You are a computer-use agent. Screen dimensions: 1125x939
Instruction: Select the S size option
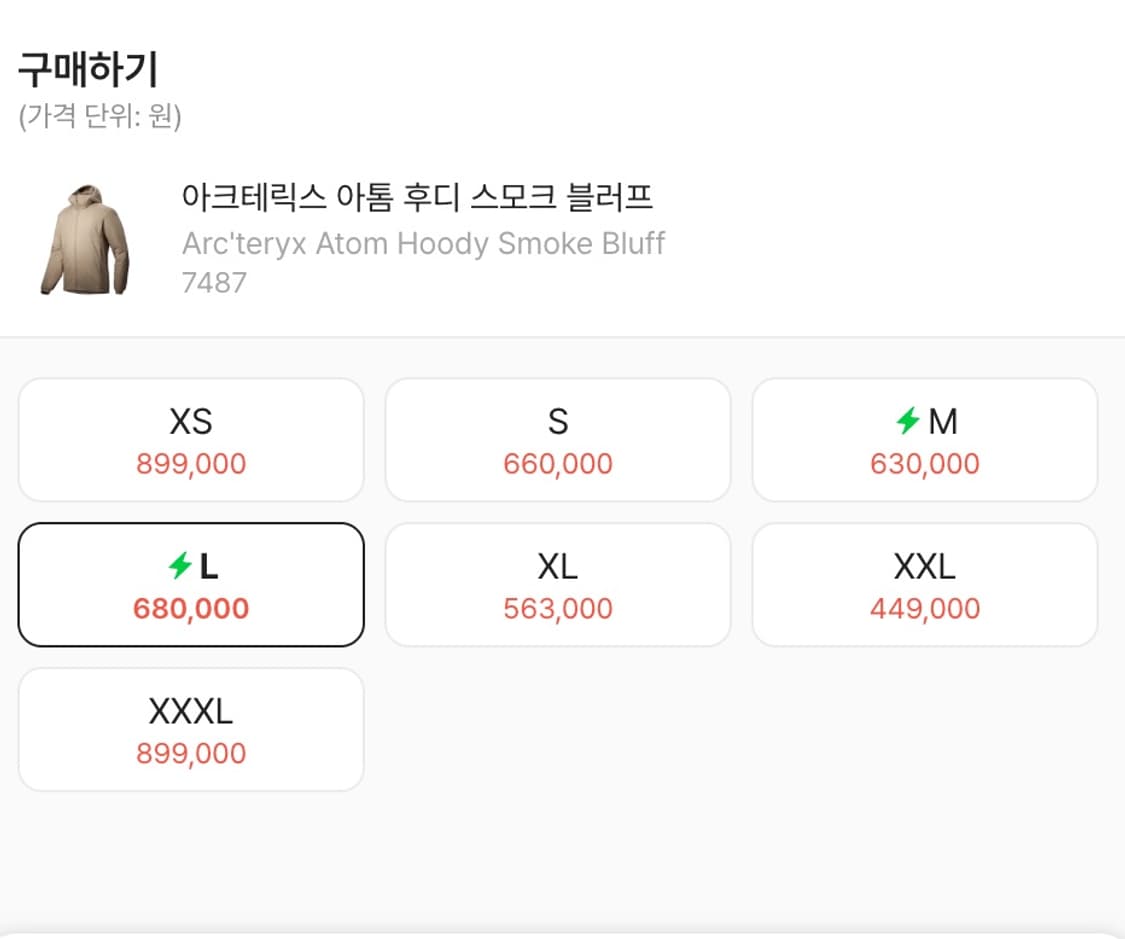[557, 440]
